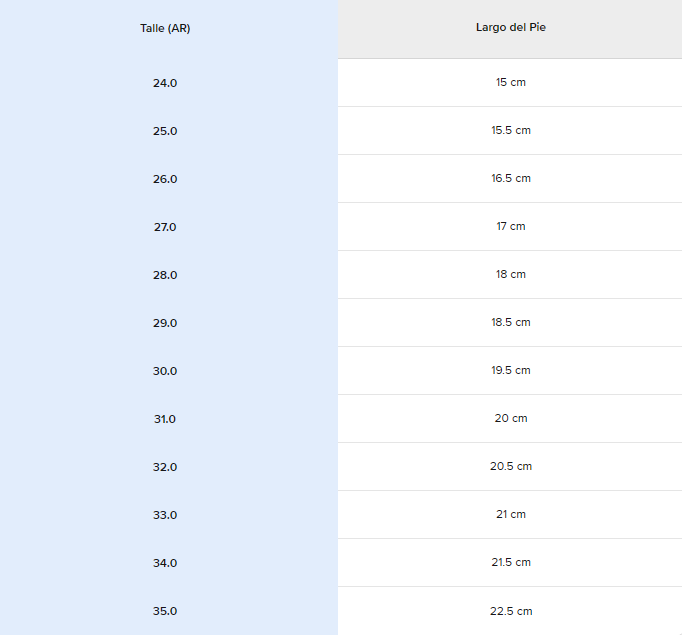Select size 24.0 in the table
The height and width of the screenshot is (635, 682).
pos(165,83)
